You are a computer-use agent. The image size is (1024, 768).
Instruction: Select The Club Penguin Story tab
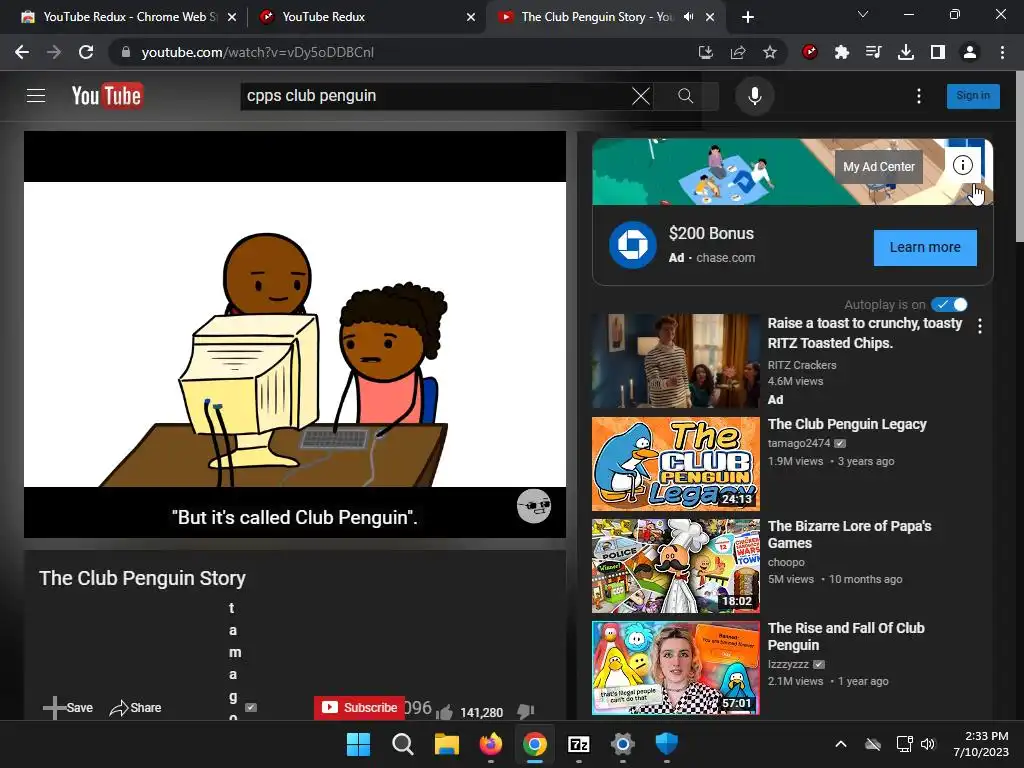coord(597,17)
